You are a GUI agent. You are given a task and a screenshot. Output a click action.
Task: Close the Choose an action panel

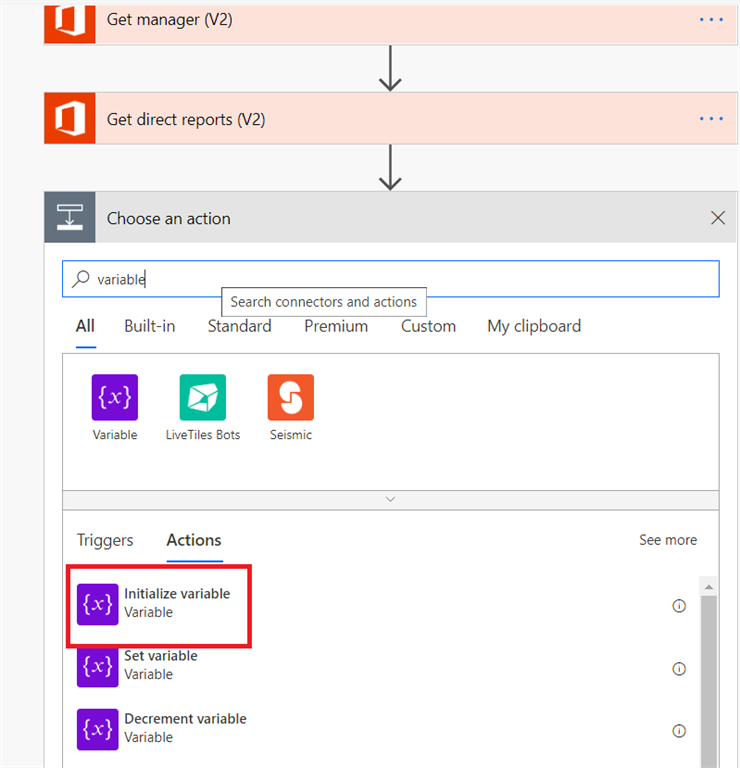[x=717, y=218]
